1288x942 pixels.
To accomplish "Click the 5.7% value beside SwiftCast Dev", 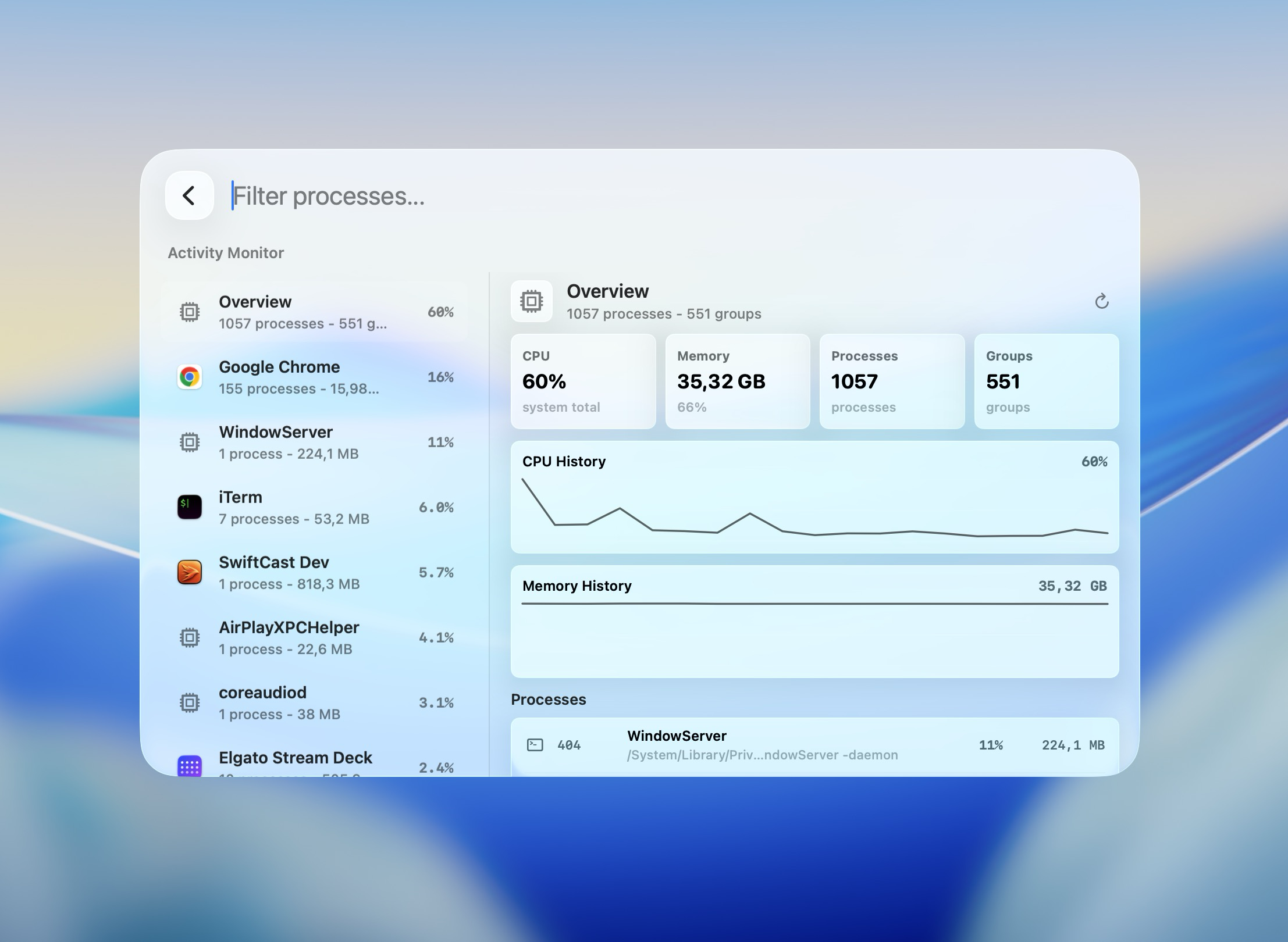I will coord(436,573).
